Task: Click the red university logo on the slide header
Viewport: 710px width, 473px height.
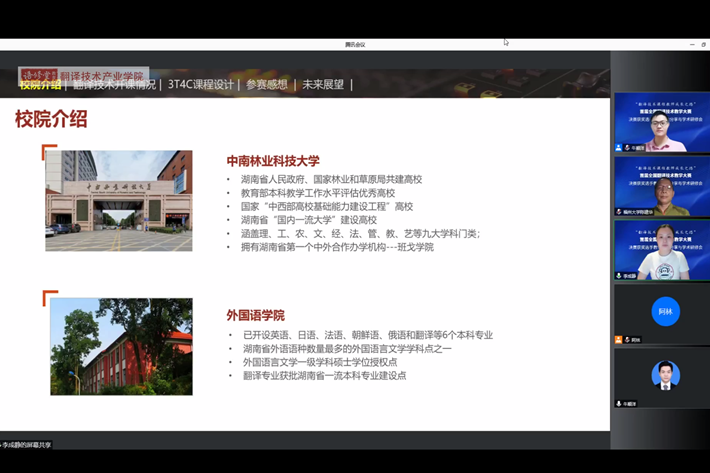Action: [x=39, y=76]
